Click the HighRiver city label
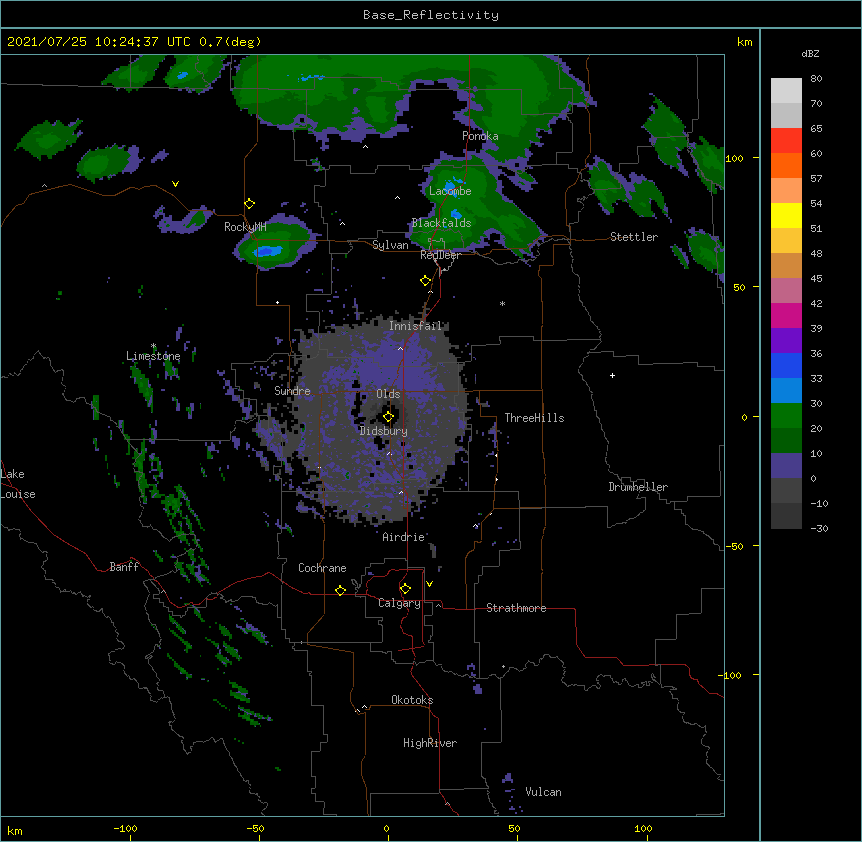This screenshot has height=842, width=862. 430,743
